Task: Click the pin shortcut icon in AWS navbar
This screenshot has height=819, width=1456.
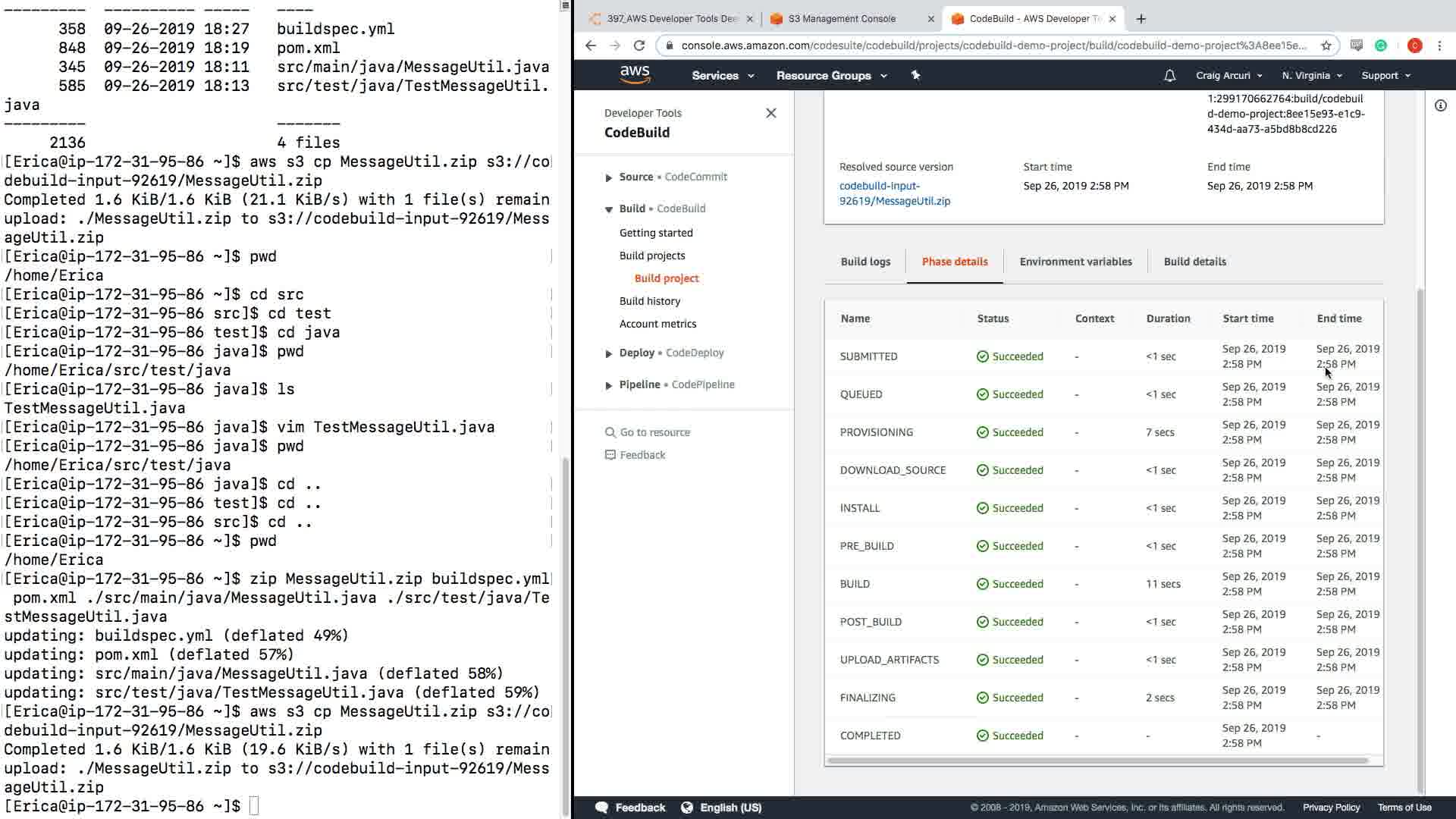Action: (x=915, y=75)
